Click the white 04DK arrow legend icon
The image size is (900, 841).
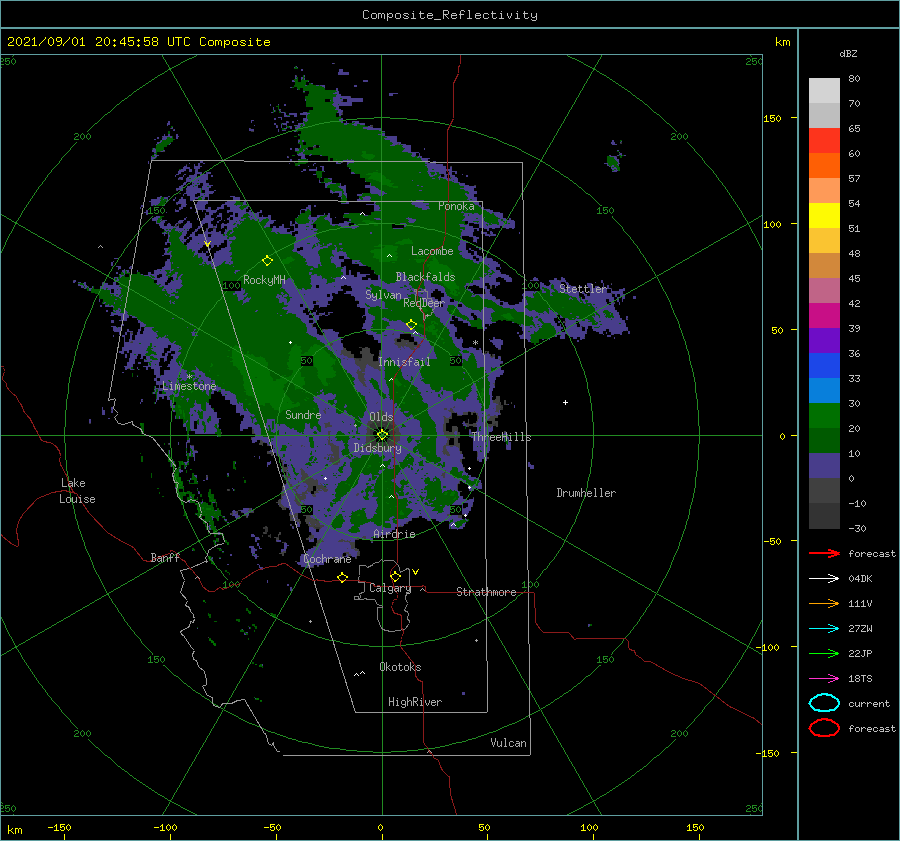point(824,578)
